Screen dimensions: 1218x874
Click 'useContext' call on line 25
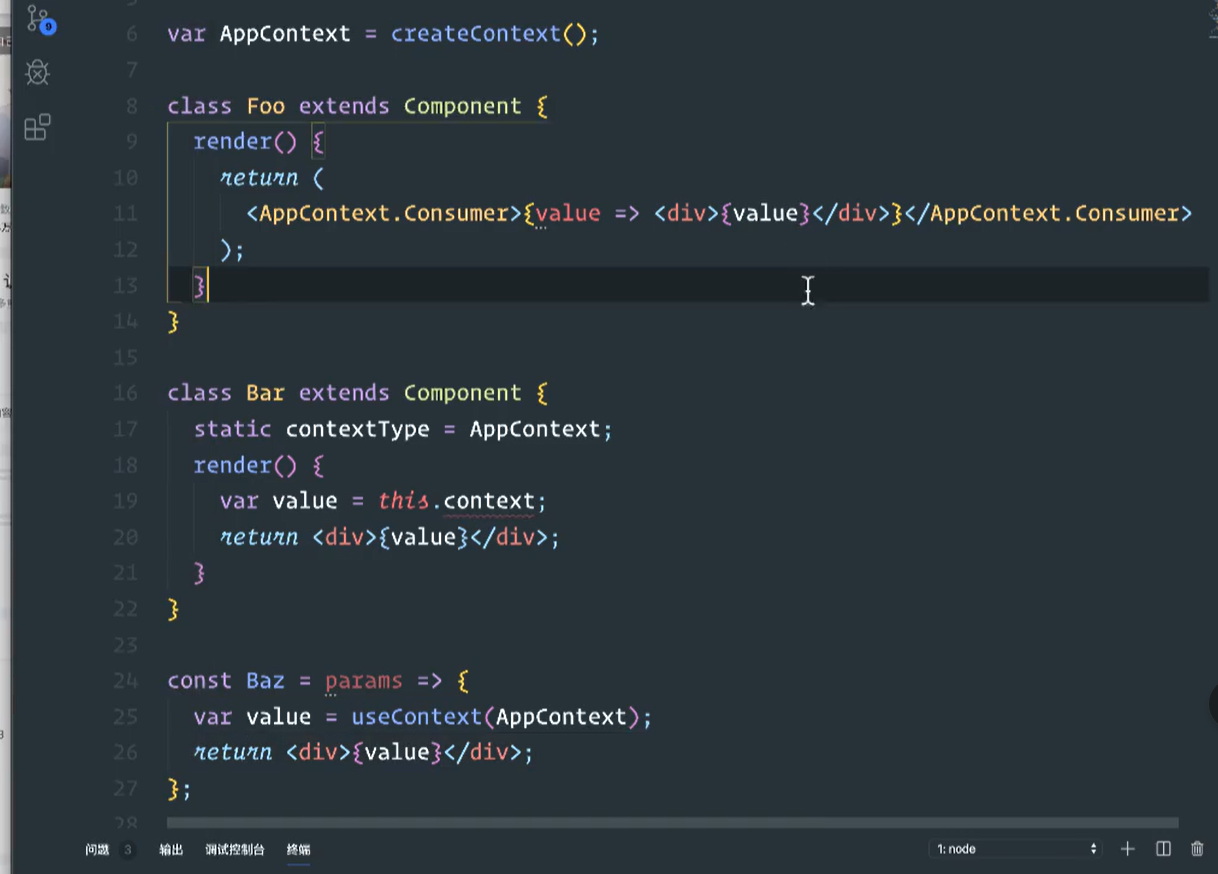[417, 717]
